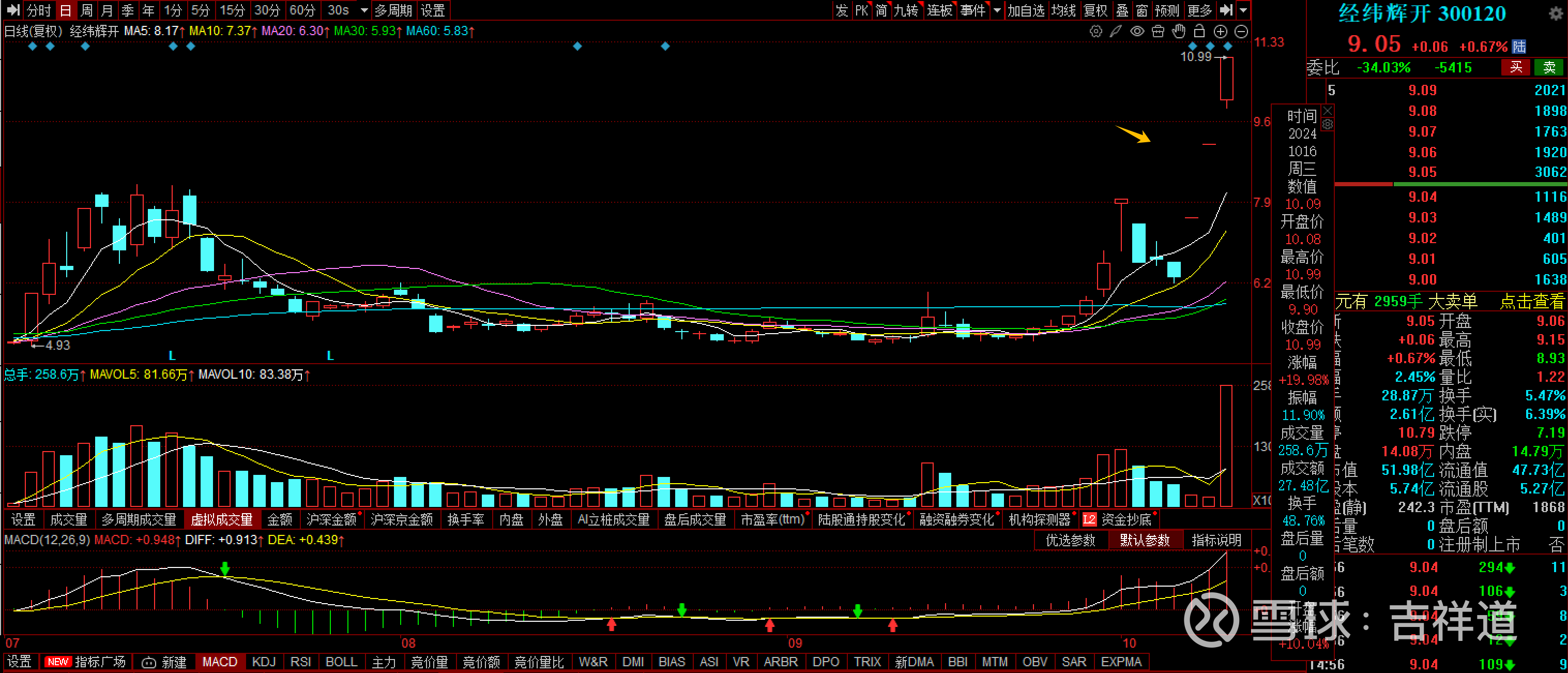
Task: Click the expand-panel arrow icon next to 更多
Action: click(1226, 10)
